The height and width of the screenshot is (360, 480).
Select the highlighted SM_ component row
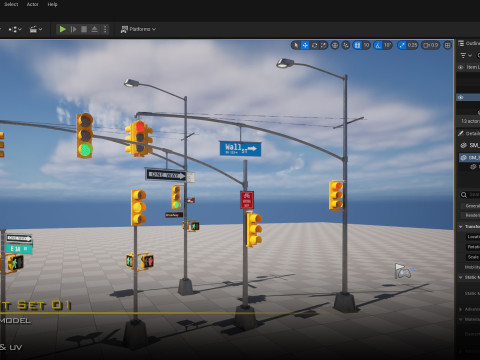[x=469, y=158]
